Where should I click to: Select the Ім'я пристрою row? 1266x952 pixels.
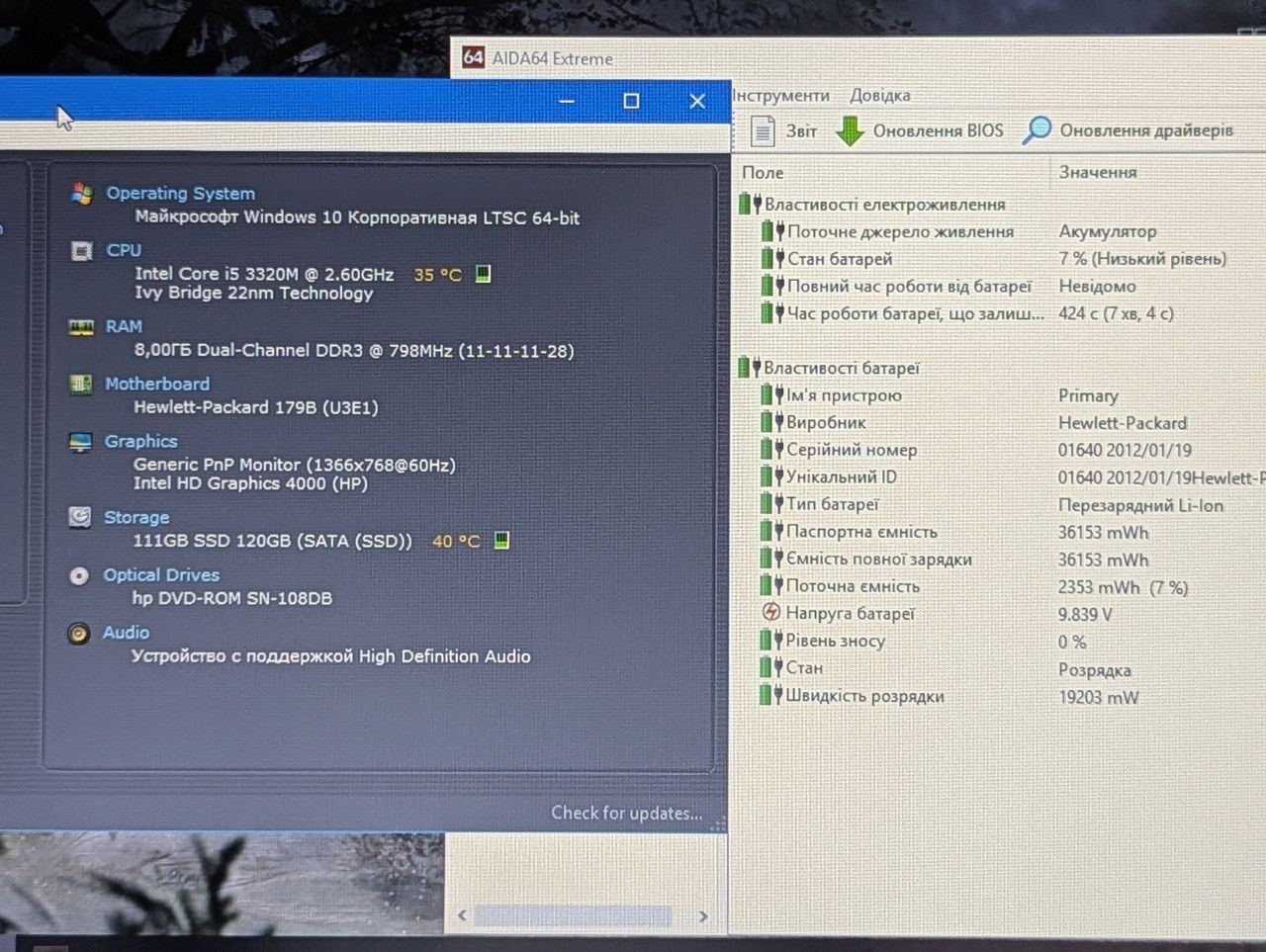(x=999, y=395)
